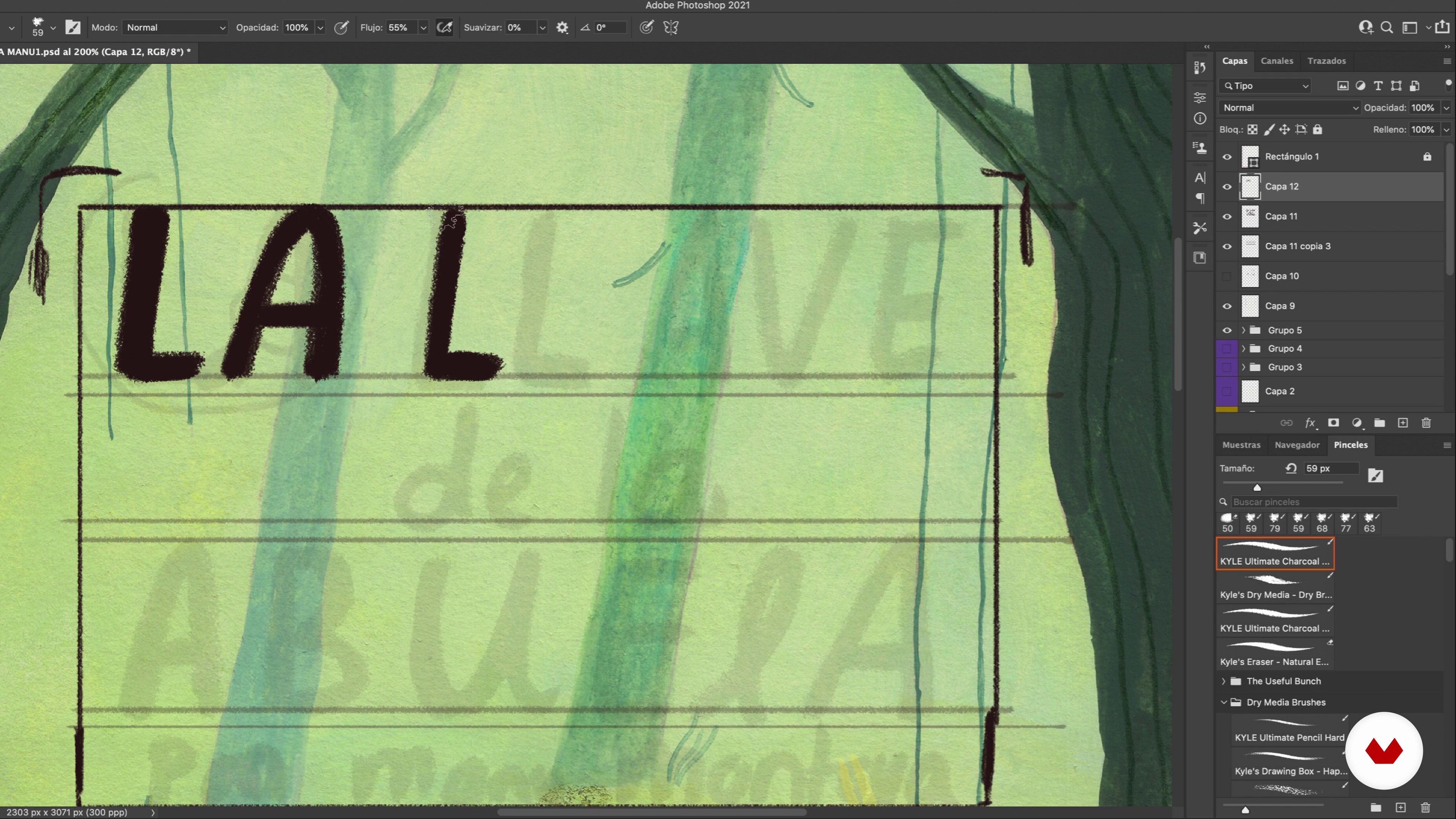The image size is (1456, 819).
Task: Filter layers by shape layer icon
Action: tap(1396, 86)
